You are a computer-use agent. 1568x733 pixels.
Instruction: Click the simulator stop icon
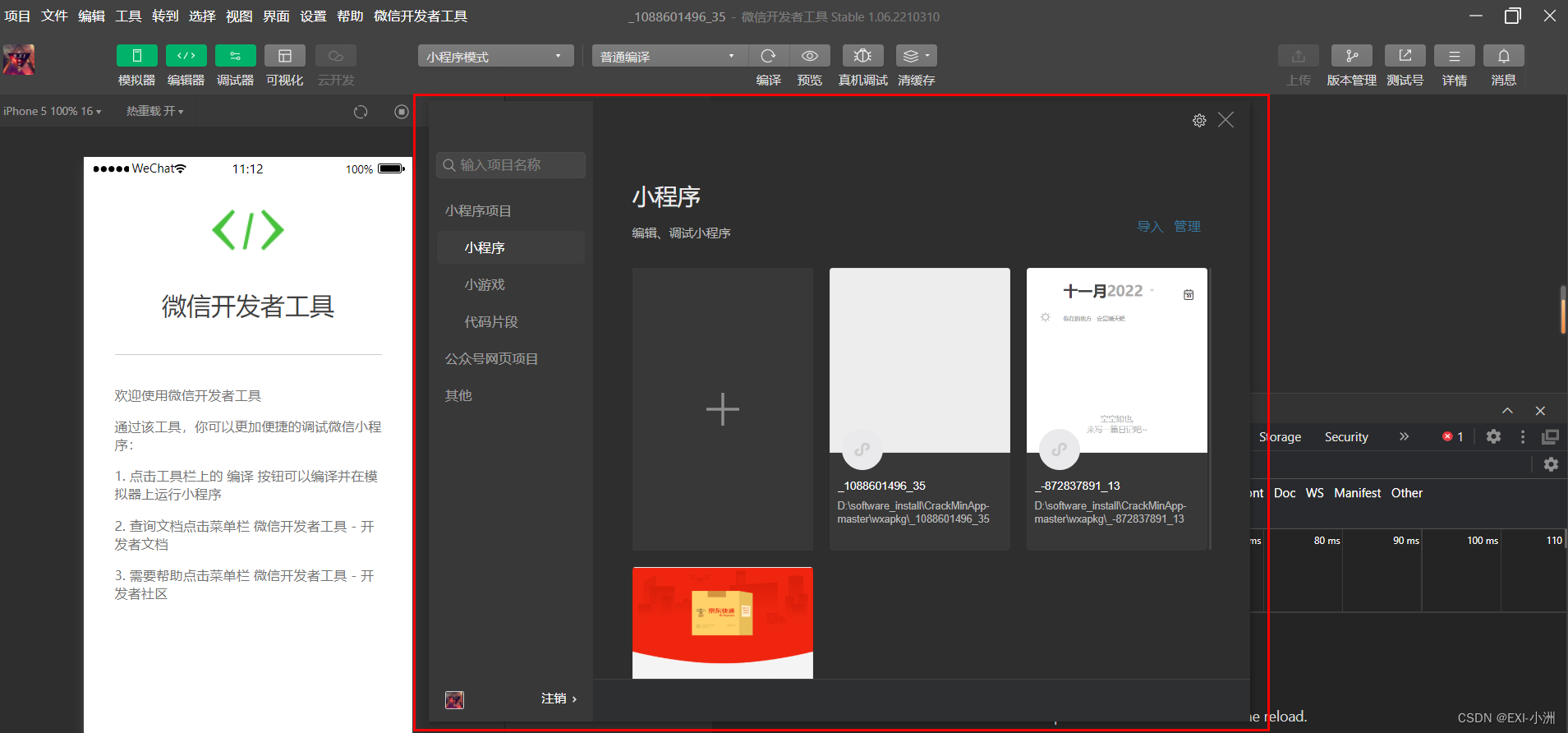tap(402, 112)
